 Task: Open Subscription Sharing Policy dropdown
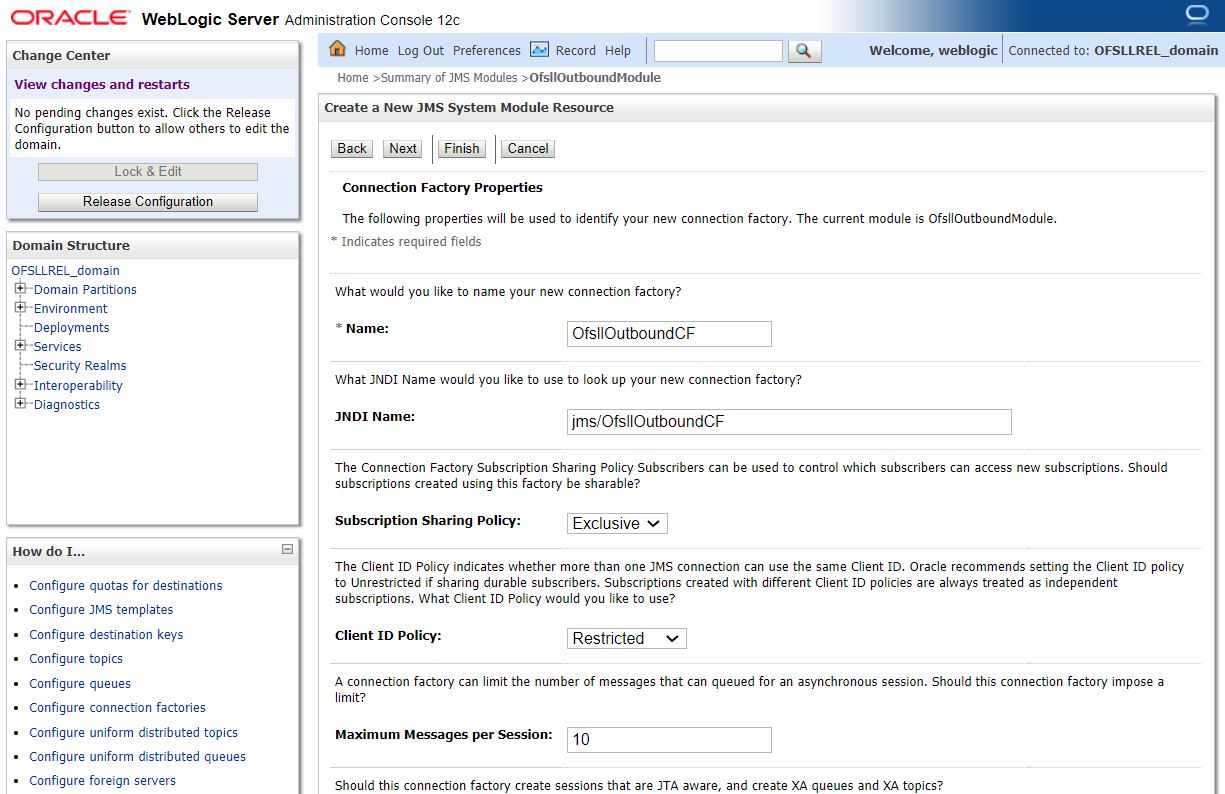coord(617,523)
